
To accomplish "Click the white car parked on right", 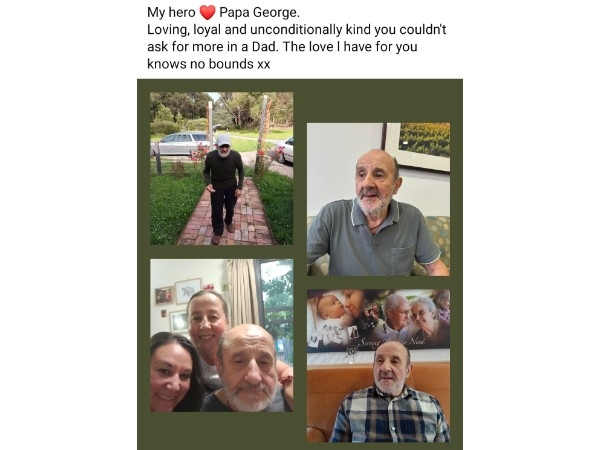I will 284,150.
